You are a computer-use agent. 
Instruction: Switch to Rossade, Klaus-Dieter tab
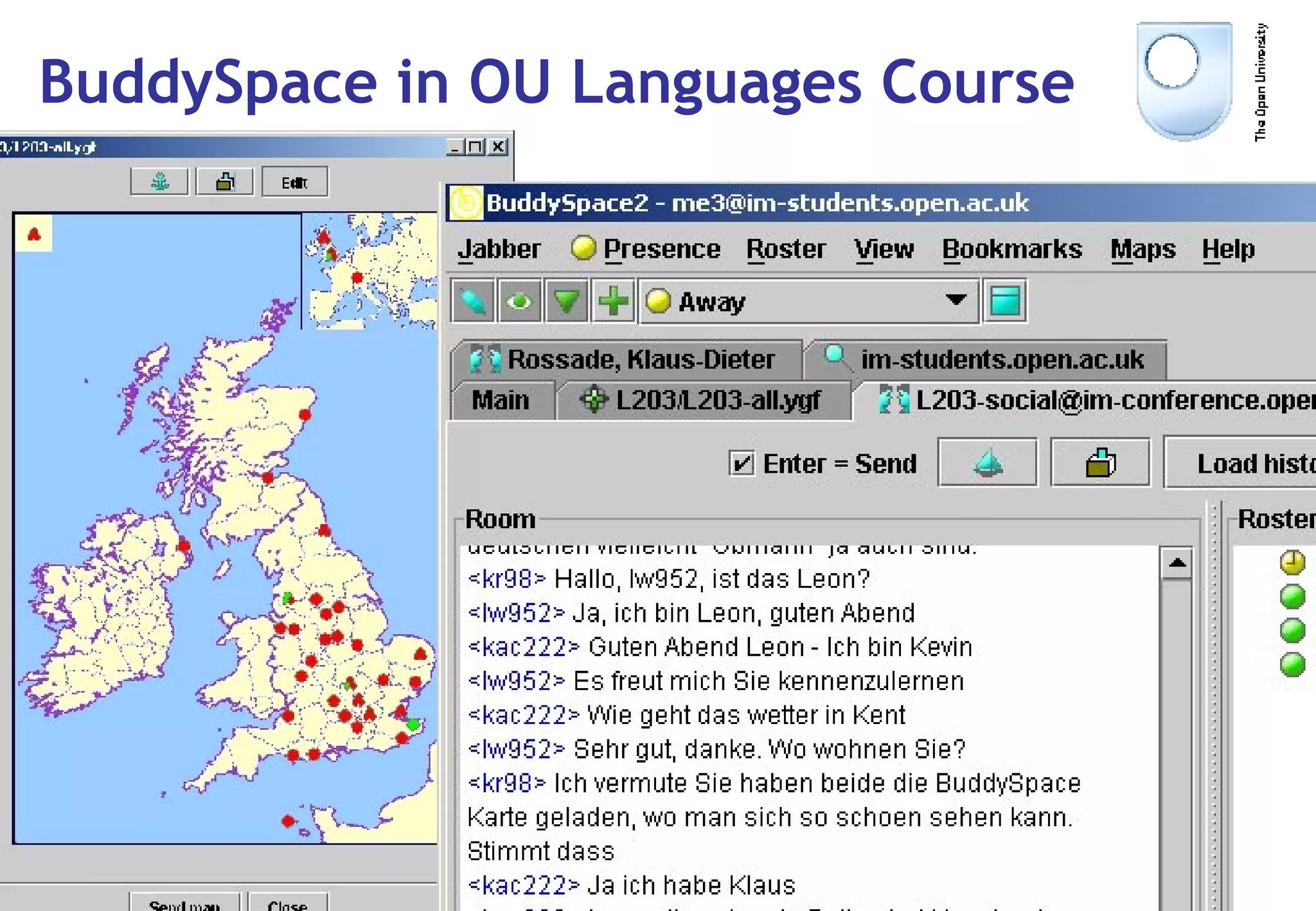pyautogui.click(x=627, y=359)
